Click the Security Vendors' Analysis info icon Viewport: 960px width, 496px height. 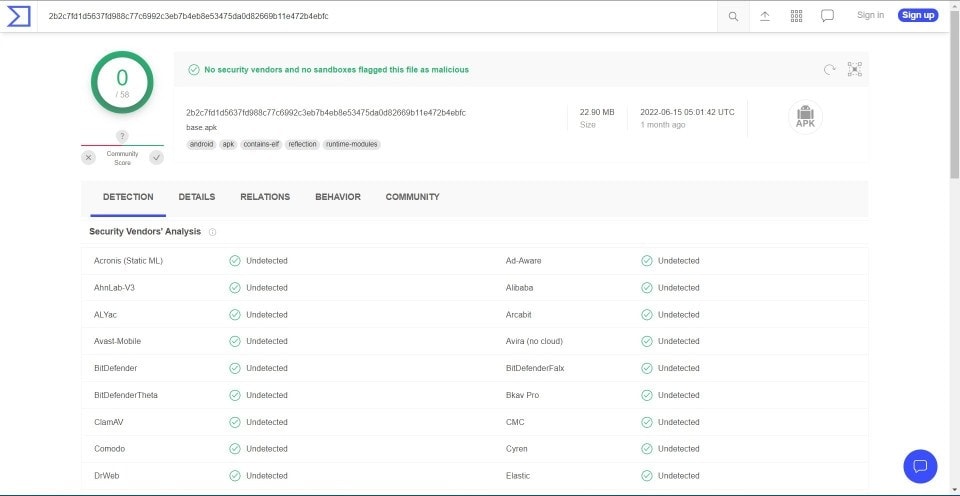tap(212, 232)
